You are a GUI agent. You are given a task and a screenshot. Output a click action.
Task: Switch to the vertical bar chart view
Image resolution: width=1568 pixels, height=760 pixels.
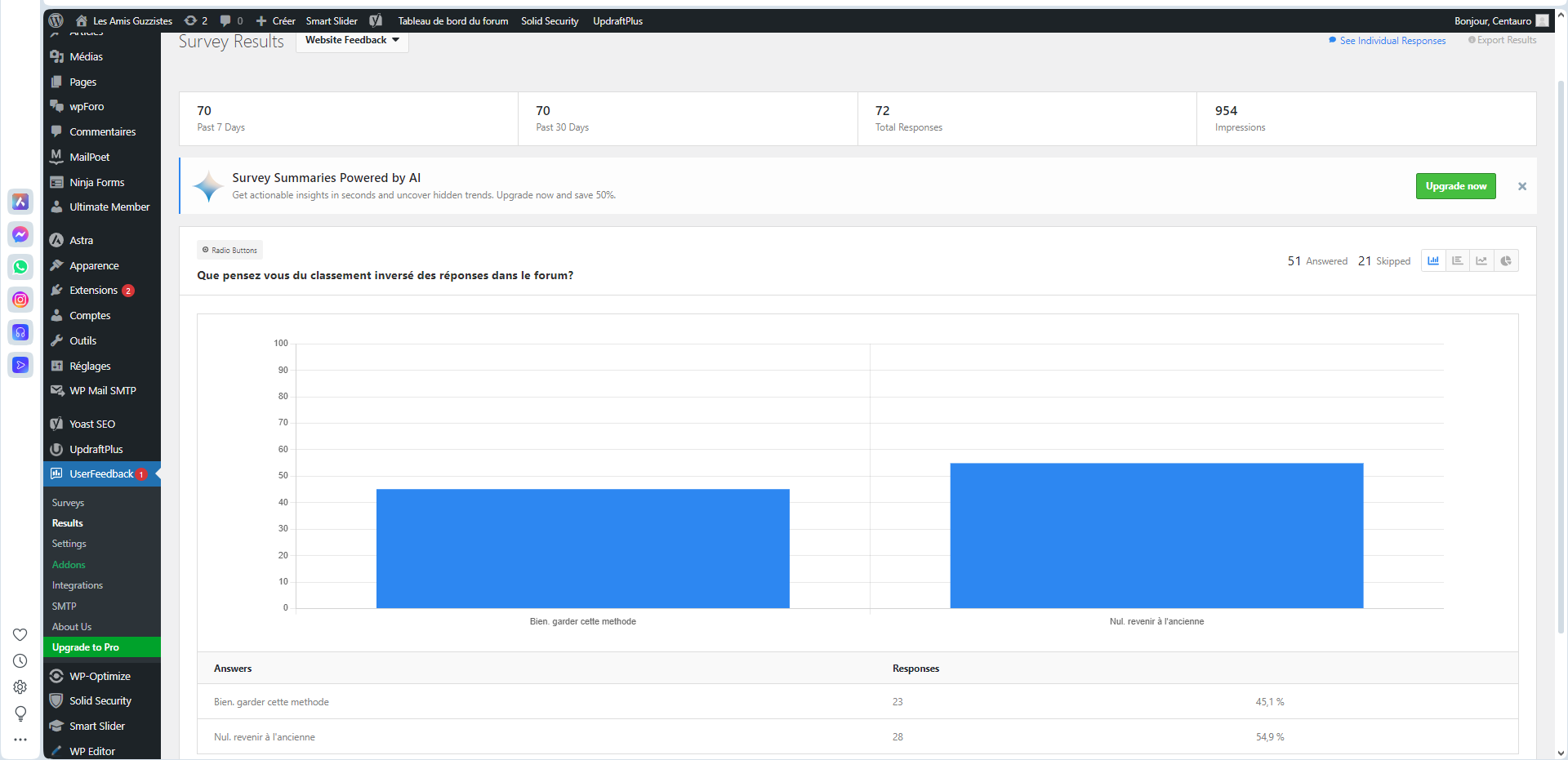click(x=1433, y=261)
